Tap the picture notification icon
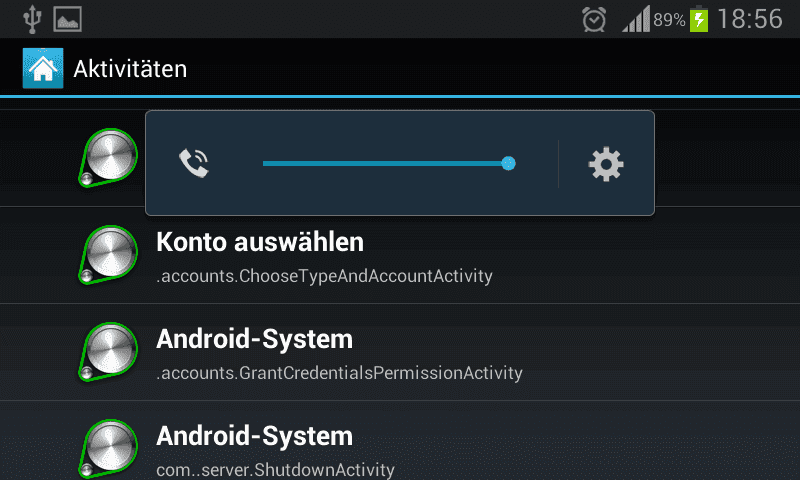Image resolution: width=800 pixels, height=480 pixels. (67, 19)
